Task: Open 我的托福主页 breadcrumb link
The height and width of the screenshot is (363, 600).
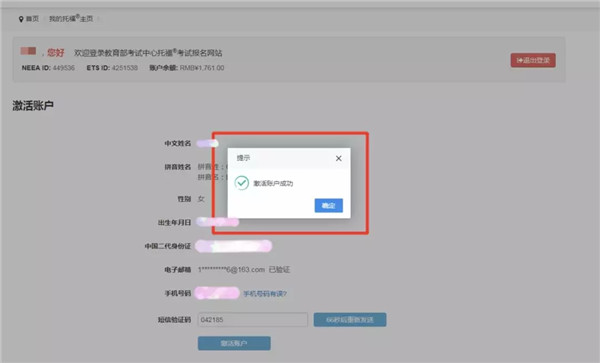Action: click(x=71, y=18)
